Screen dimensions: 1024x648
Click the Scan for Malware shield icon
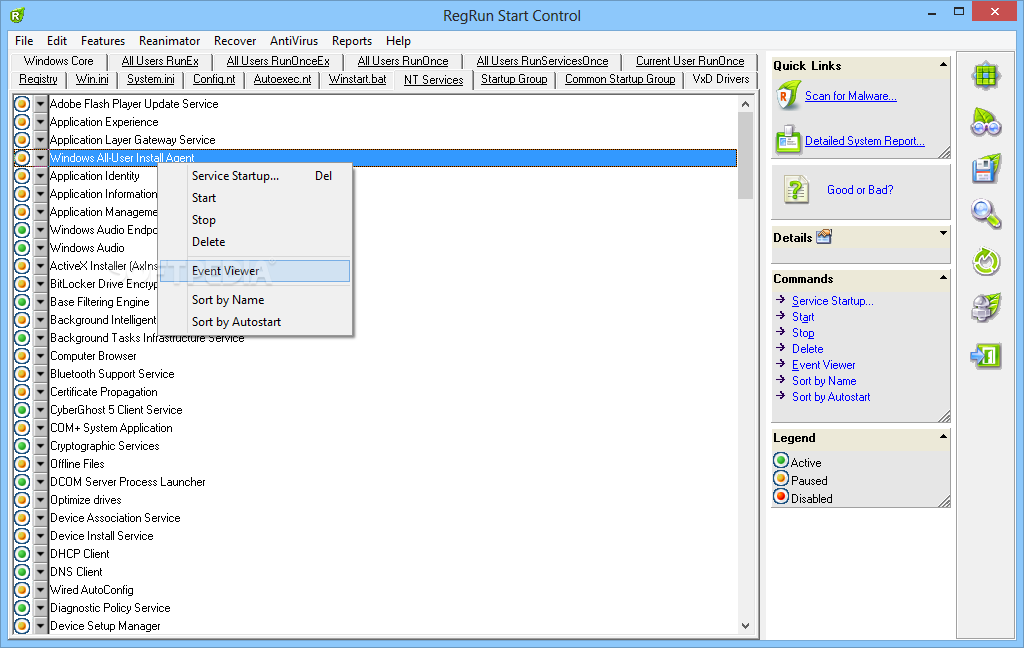point(788,95)
